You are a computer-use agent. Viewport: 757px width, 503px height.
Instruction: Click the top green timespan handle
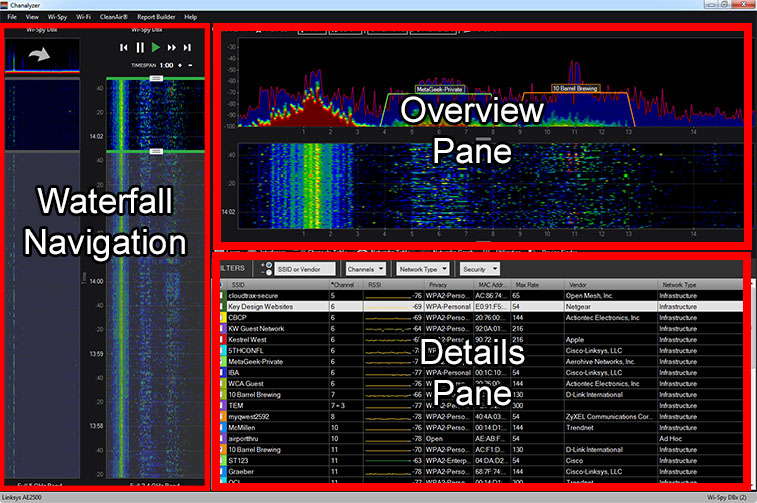click(155, 78)
